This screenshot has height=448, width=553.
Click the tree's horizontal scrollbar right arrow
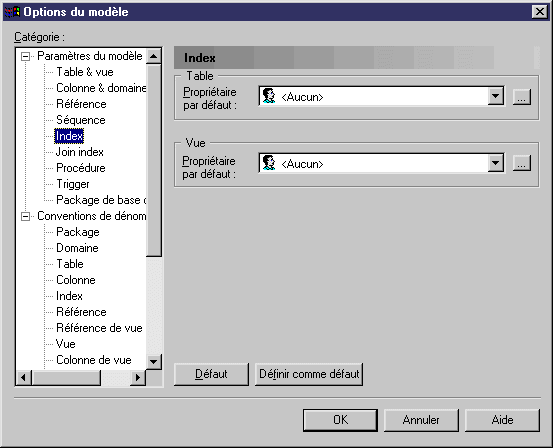pos(138,378)
